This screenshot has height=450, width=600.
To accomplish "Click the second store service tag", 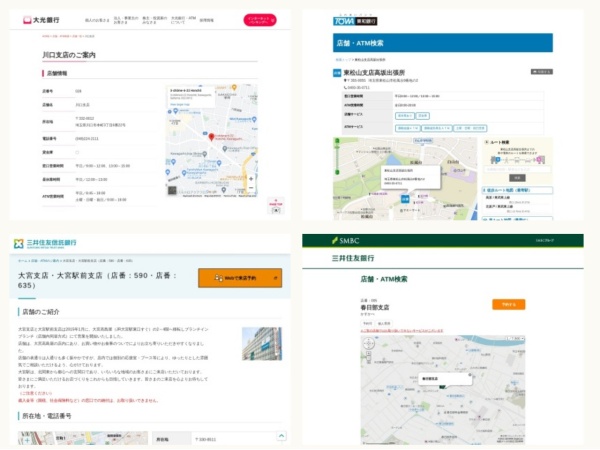I will pos(422,116).
